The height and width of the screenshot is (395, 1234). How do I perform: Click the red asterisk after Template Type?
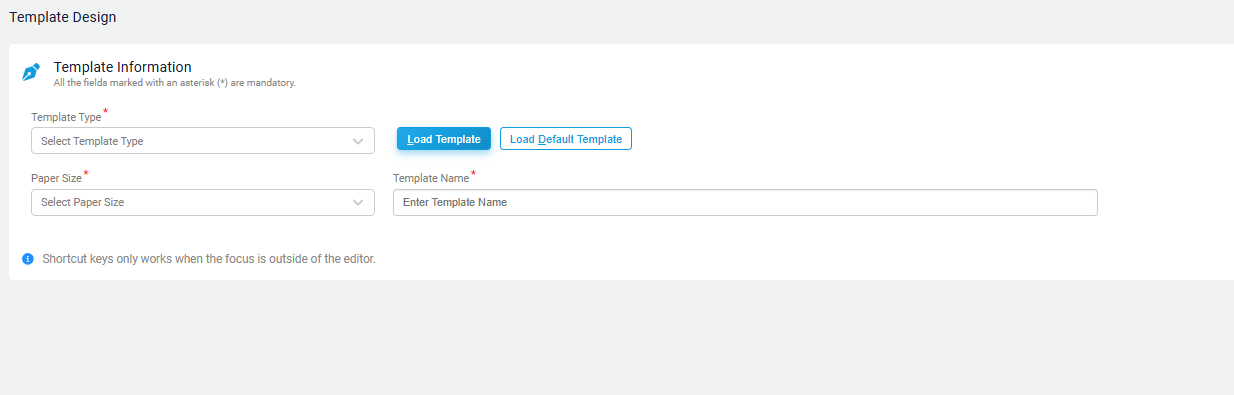(x=106, y=112)
